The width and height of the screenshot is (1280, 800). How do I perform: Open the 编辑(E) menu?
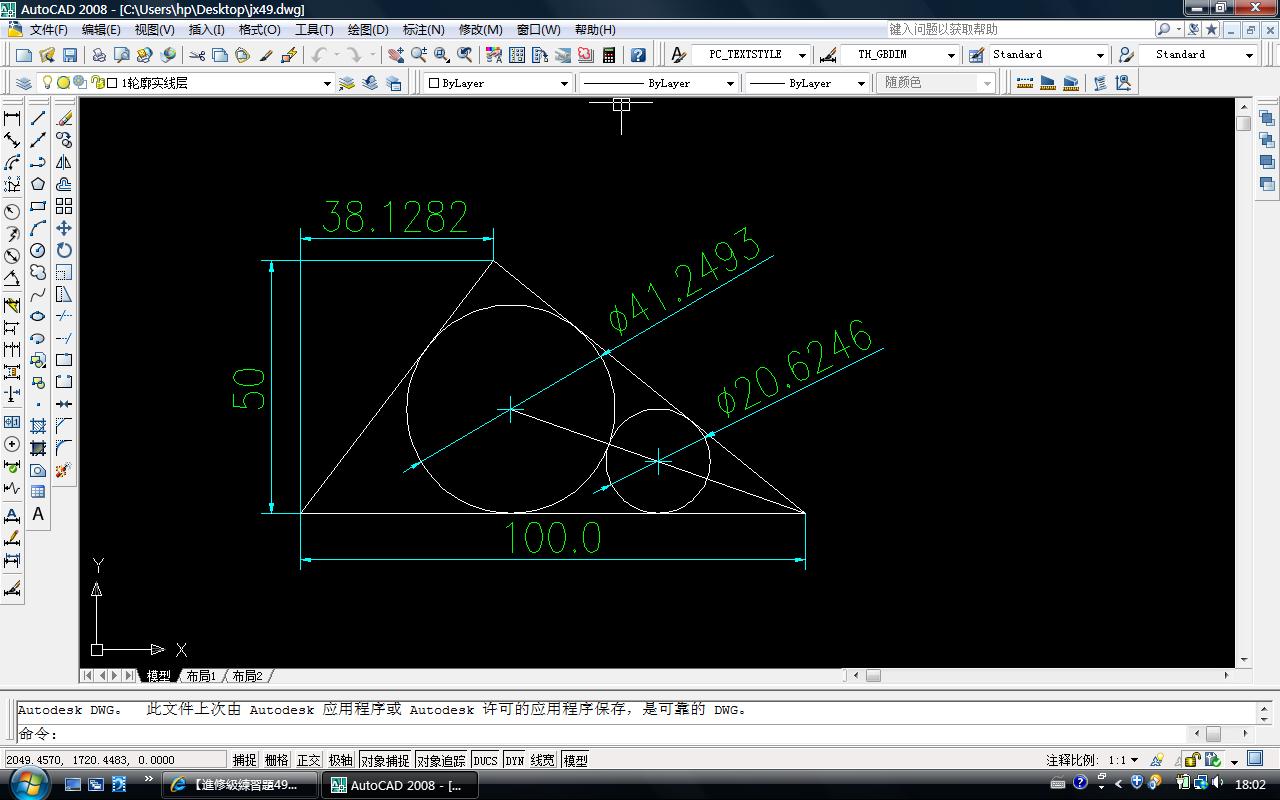[101, 29]
